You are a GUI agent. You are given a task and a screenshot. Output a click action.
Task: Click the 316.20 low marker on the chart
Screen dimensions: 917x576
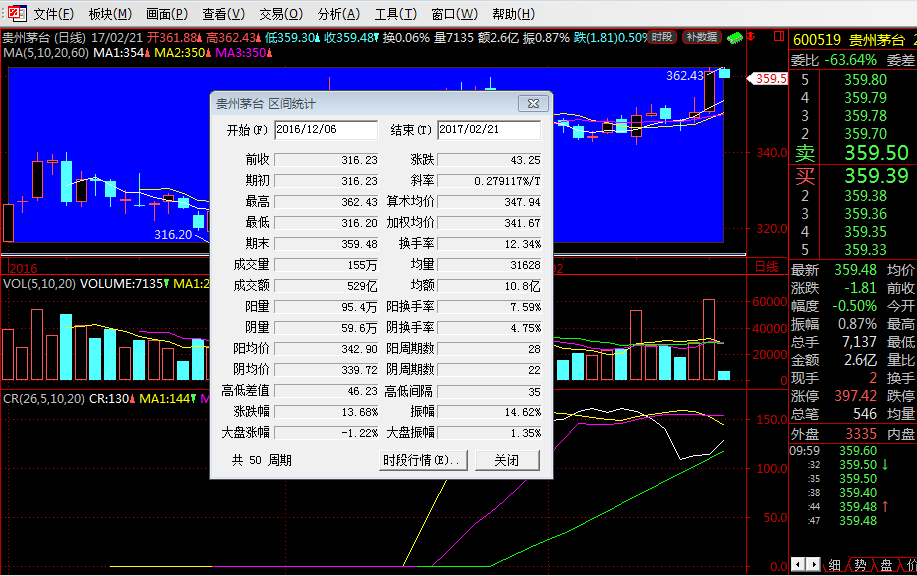click(173, 234)
